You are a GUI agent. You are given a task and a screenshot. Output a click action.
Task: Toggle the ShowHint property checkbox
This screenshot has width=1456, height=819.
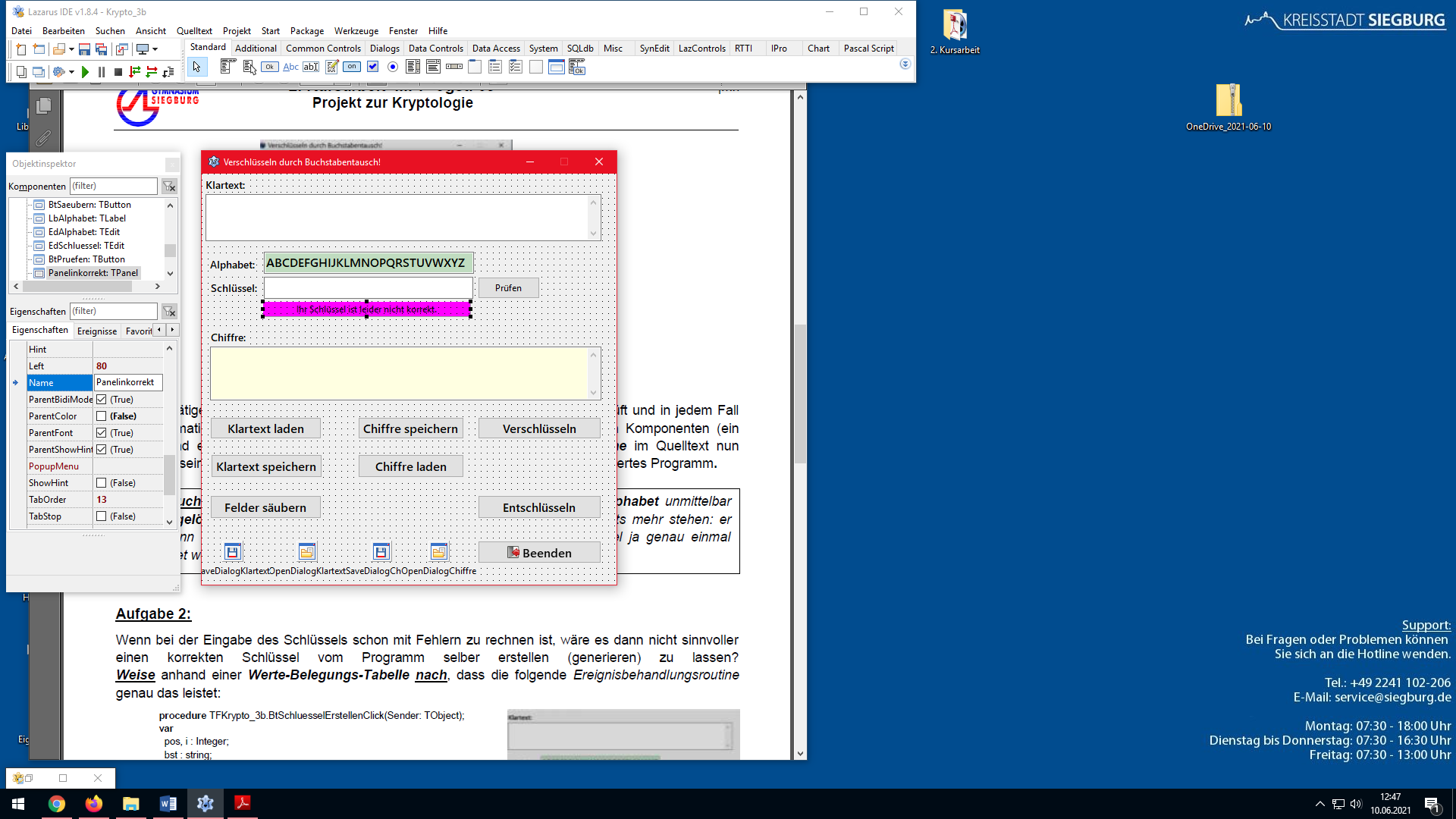[x=102, y=483]
